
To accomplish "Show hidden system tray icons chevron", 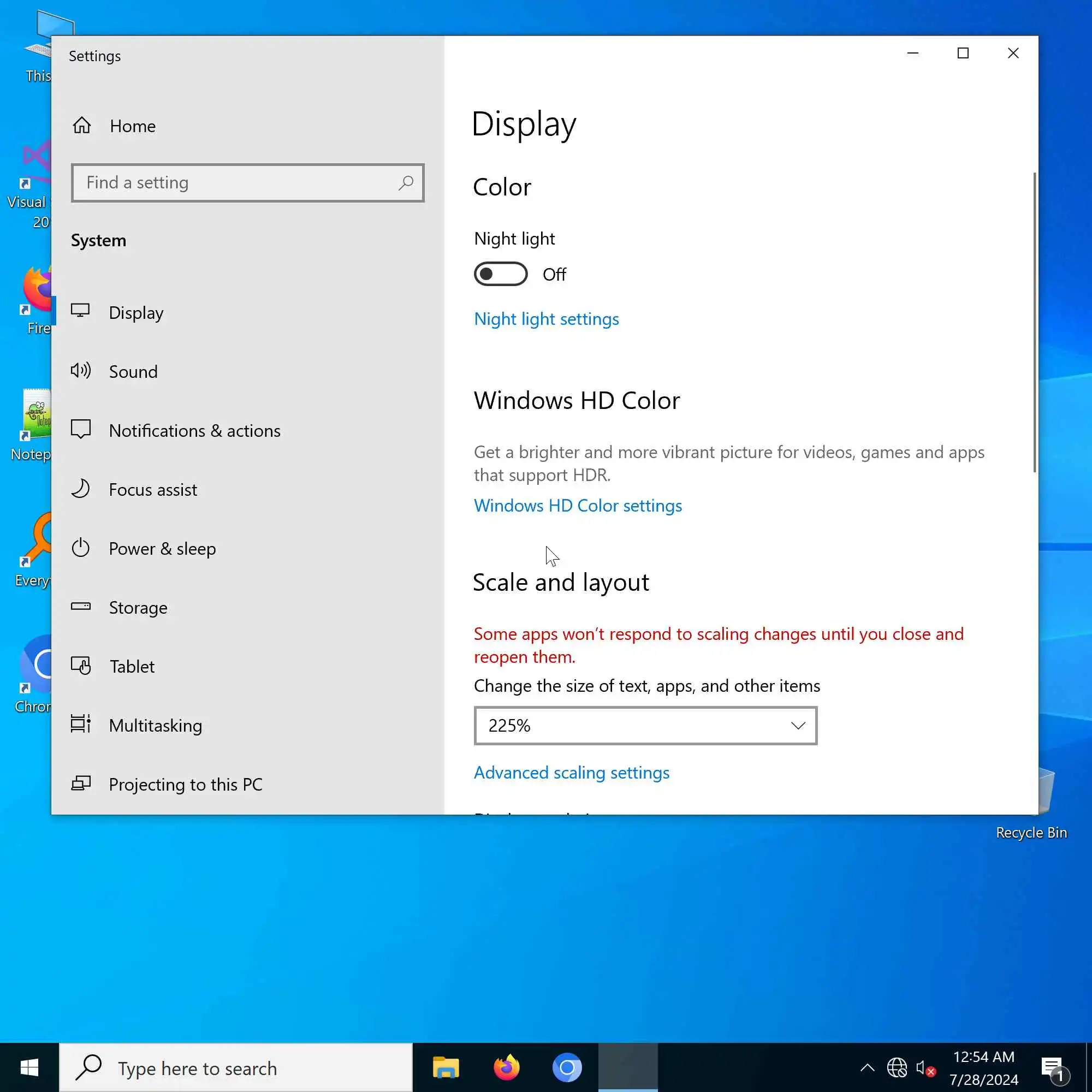I will tap(867, 1067).
